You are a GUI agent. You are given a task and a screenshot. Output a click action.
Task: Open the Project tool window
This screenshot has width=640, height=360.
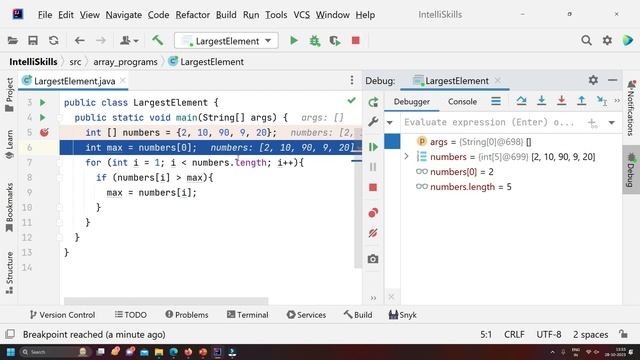9,95
